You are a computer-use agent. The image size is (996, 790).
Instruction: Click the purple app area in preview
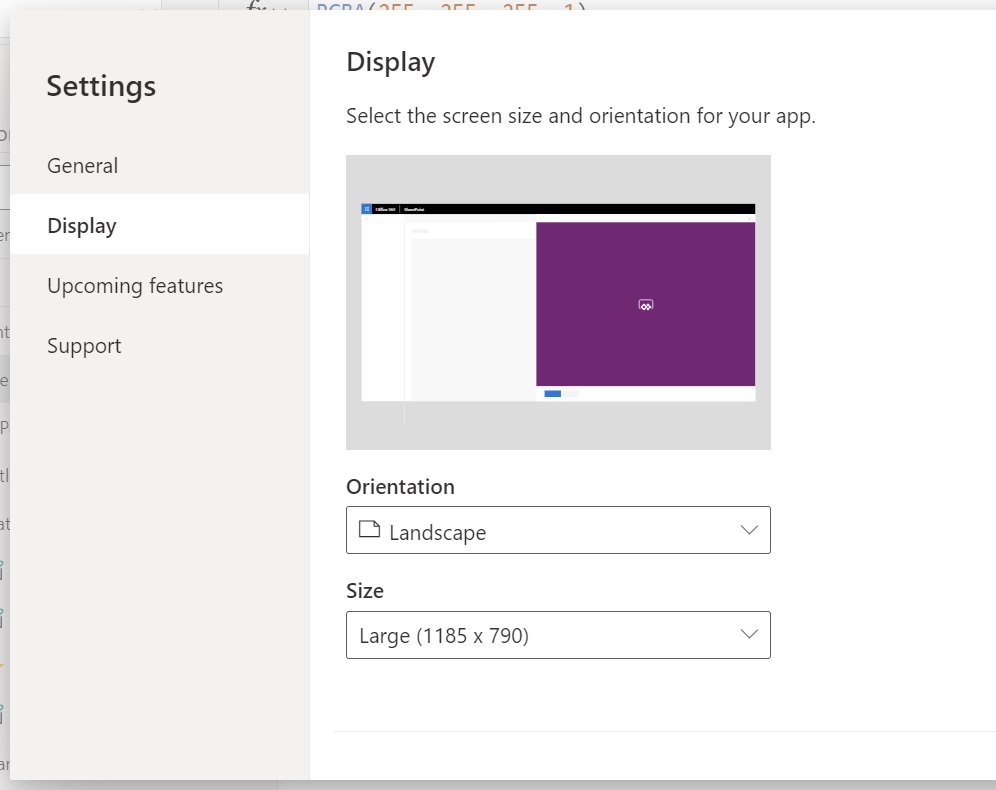(x=645, y=304)
